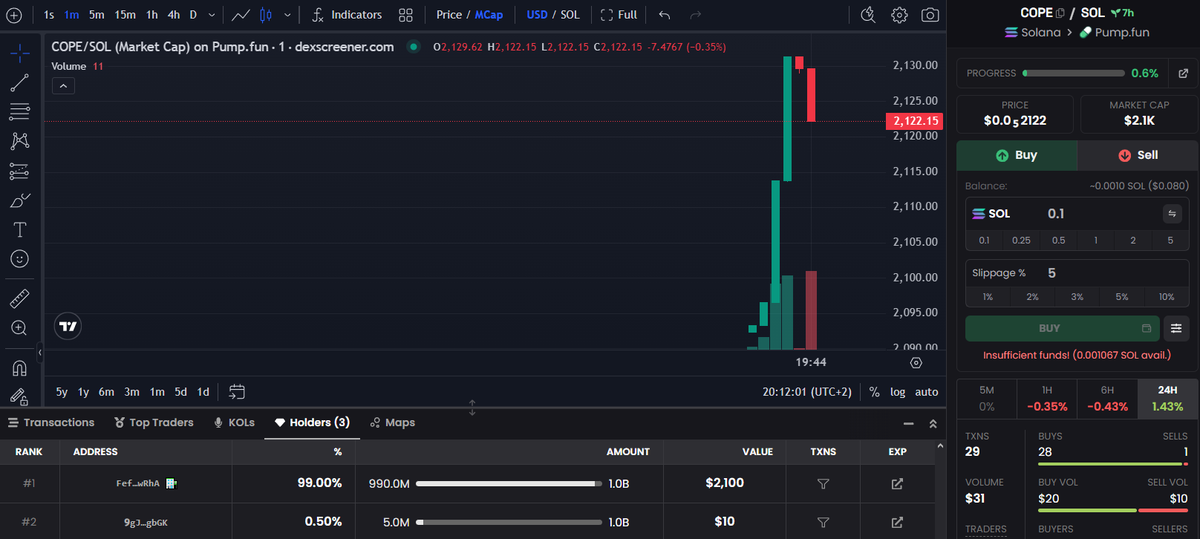Click the bonding curve progress bar
Viewport: 1200px width, 539px height.
[1073, 73]
